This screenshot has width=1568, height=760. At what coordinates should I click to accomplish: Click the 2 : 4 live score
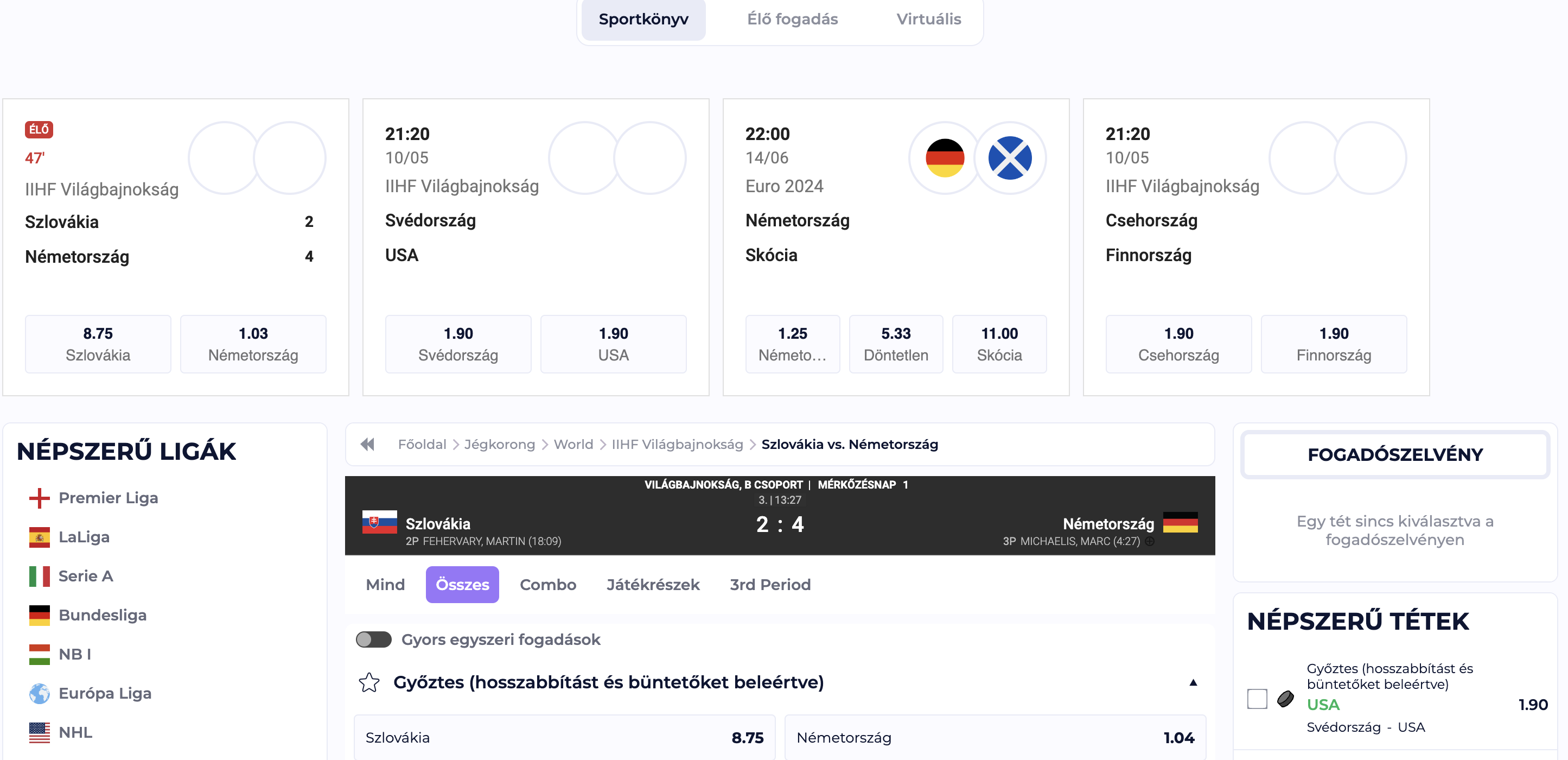click(x=780, y=524)
